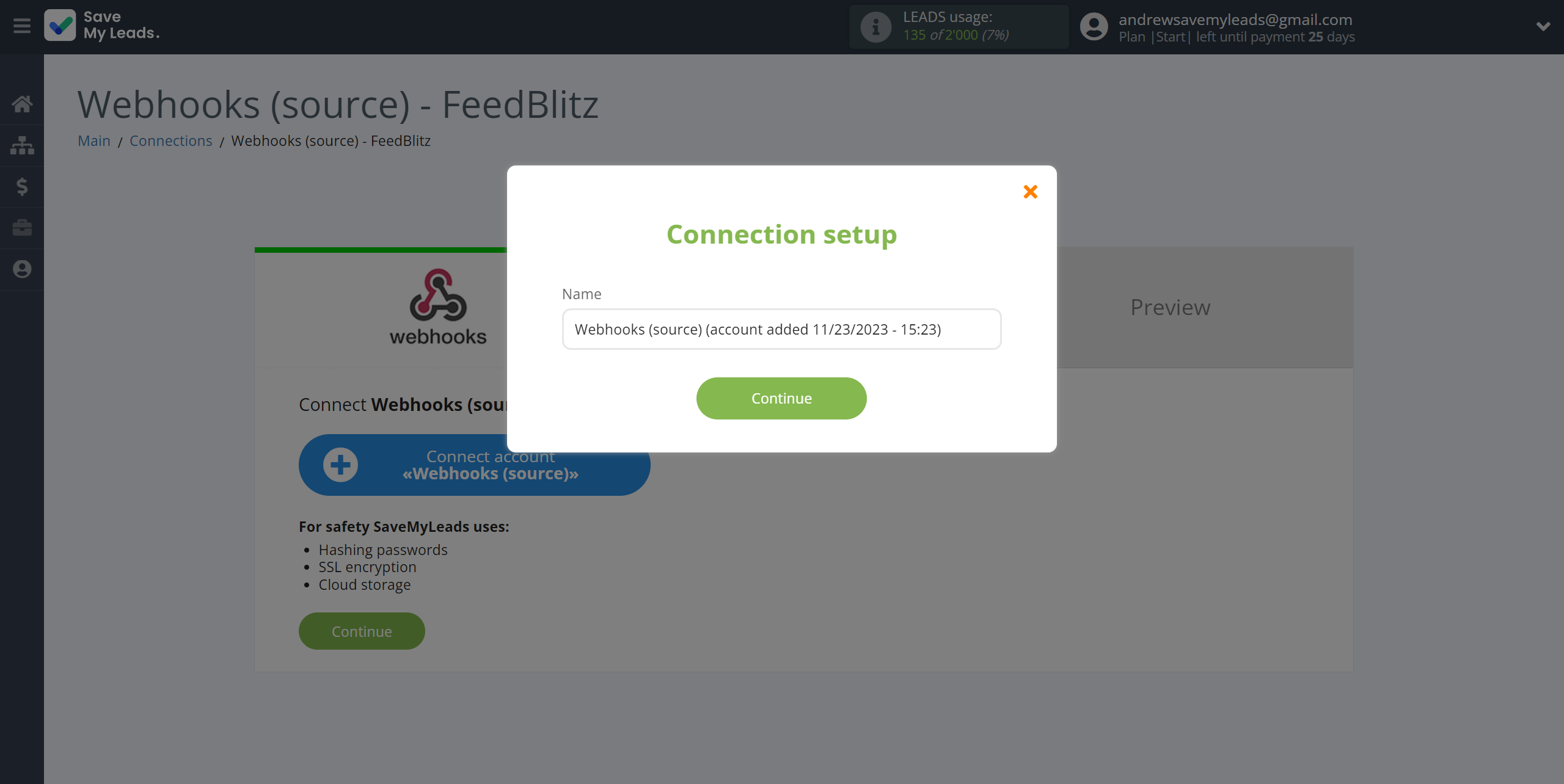Select the name input field in dialog
This screenshot has height=784, width=1564.
pos(782,329)
